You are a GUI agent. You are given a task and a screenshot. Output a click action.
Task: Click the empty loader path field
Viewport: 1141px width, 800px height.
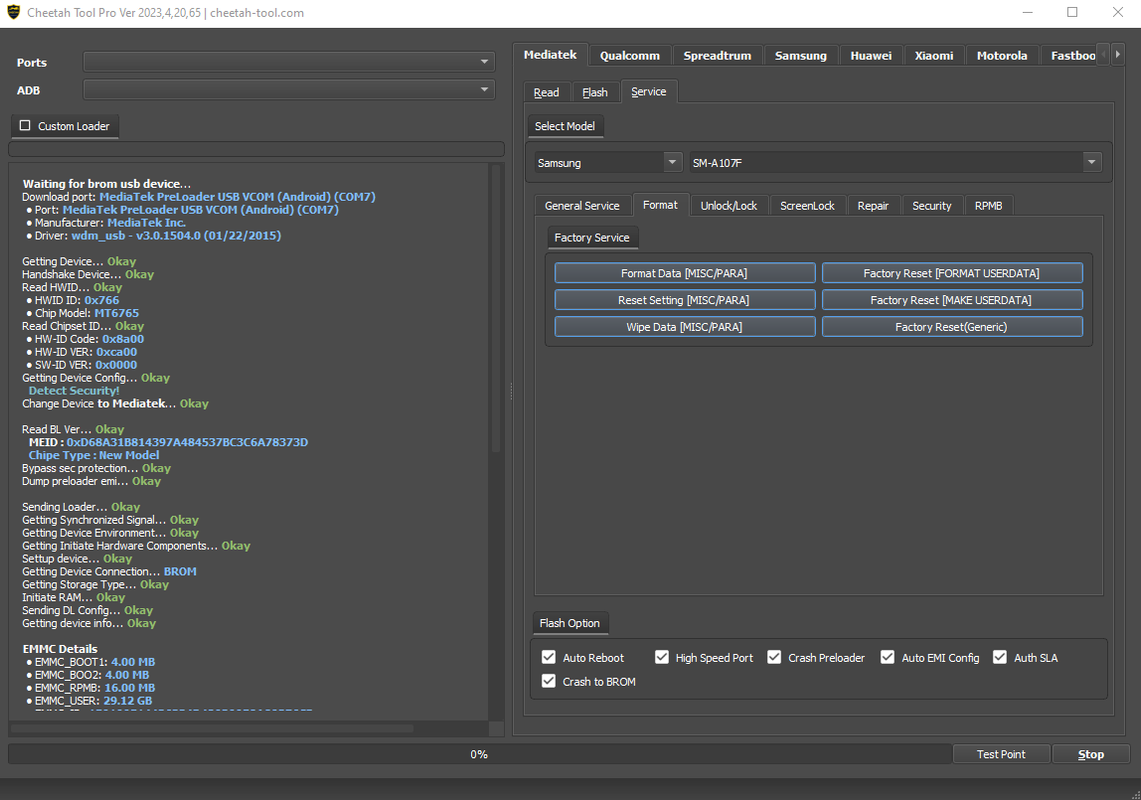pyautogui.click(x=256, y=148)
